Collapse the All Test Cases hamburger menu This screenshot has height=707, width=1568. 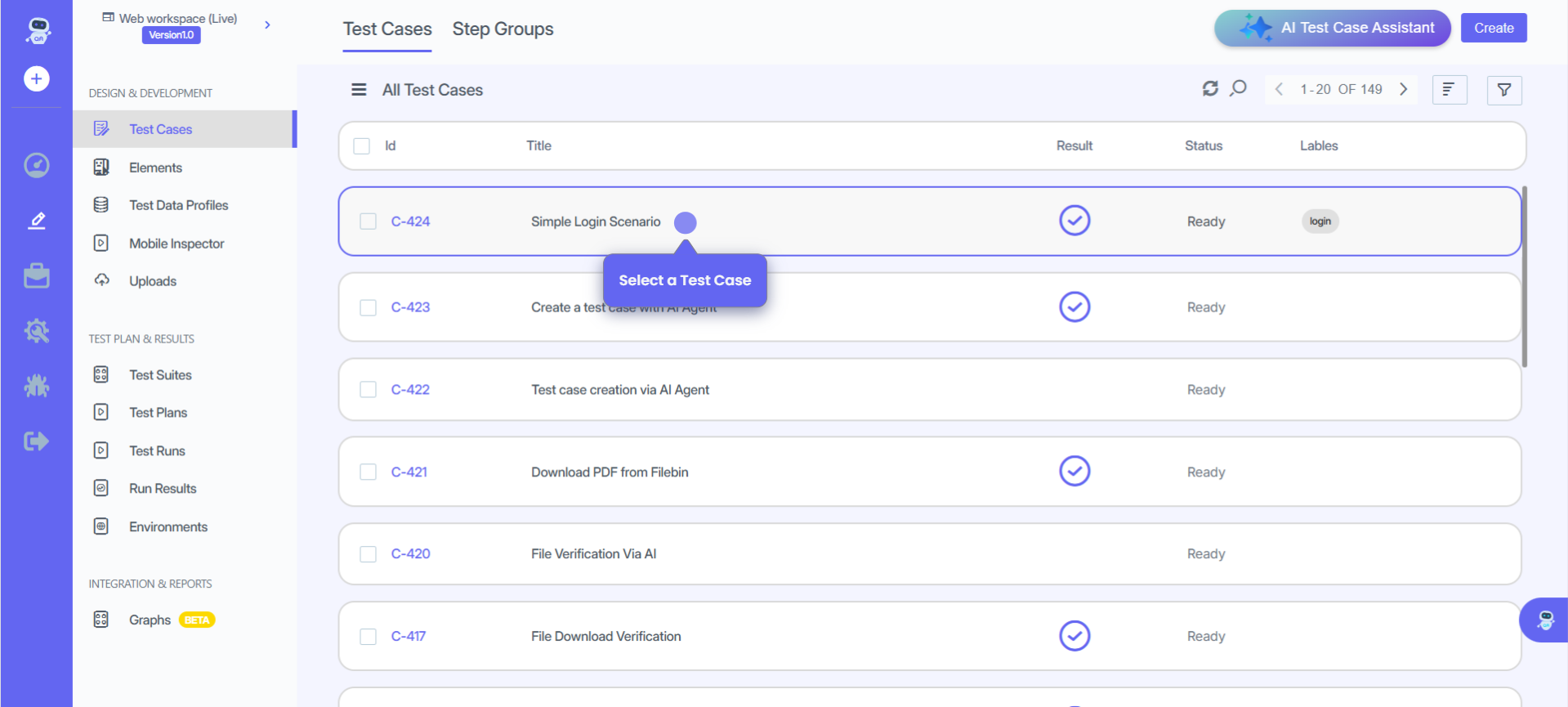tap(359, 90)
